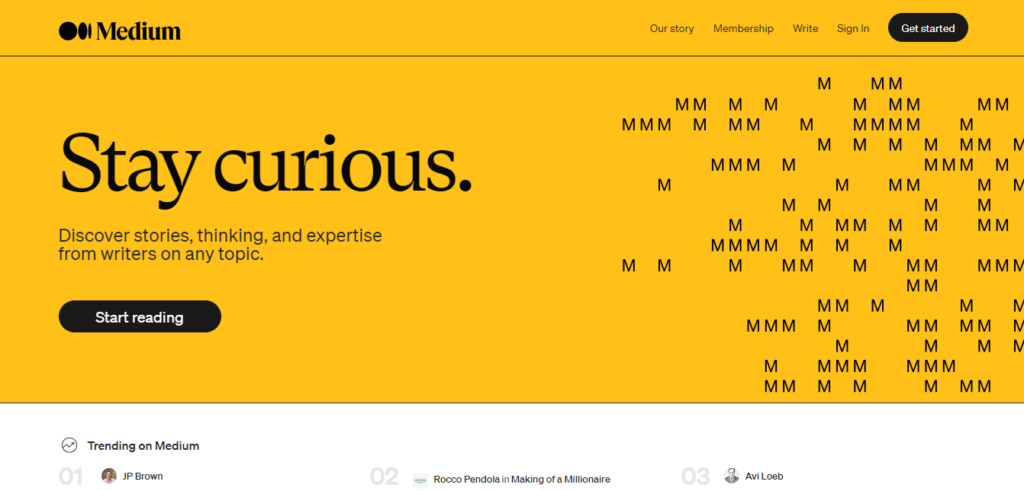
Task: Open author JP Brown's profile name
Action: 142,476
